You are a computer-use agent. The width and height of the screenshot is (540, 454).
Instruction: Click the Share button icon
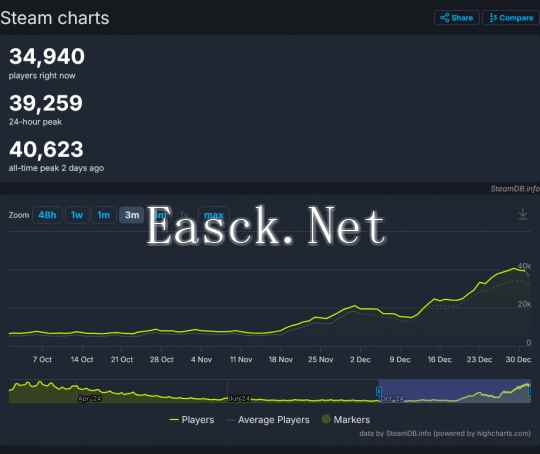click(x=445, y=18)
